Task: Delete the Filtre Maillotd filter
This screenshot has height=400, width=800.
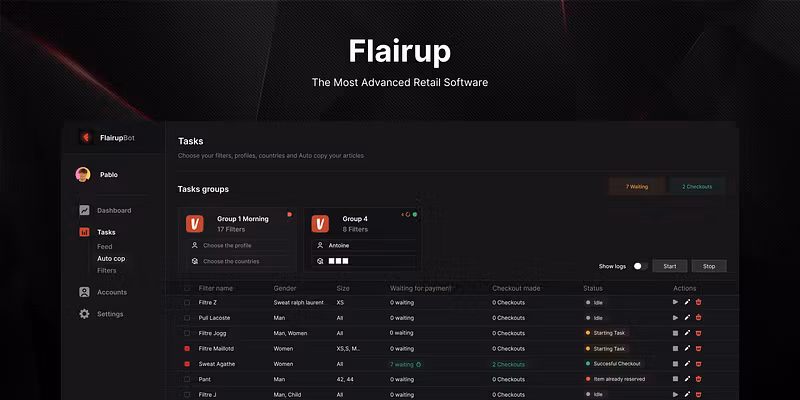Action: pyautogui.click(x=698, y=348)
